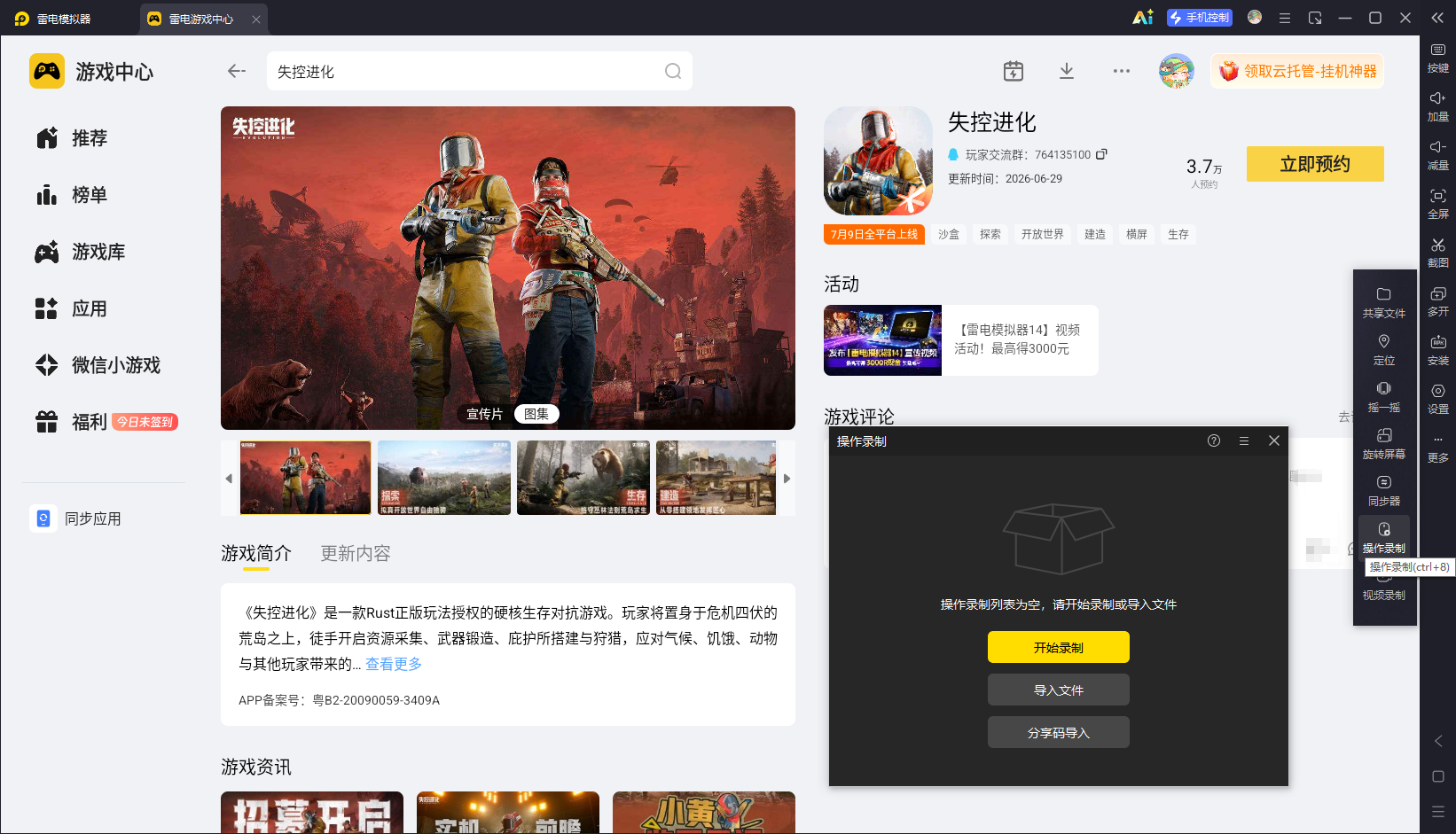1456x834 pixels.
Task: Click 更多 more tools in sidebar
Action: tap(1438, 448)
